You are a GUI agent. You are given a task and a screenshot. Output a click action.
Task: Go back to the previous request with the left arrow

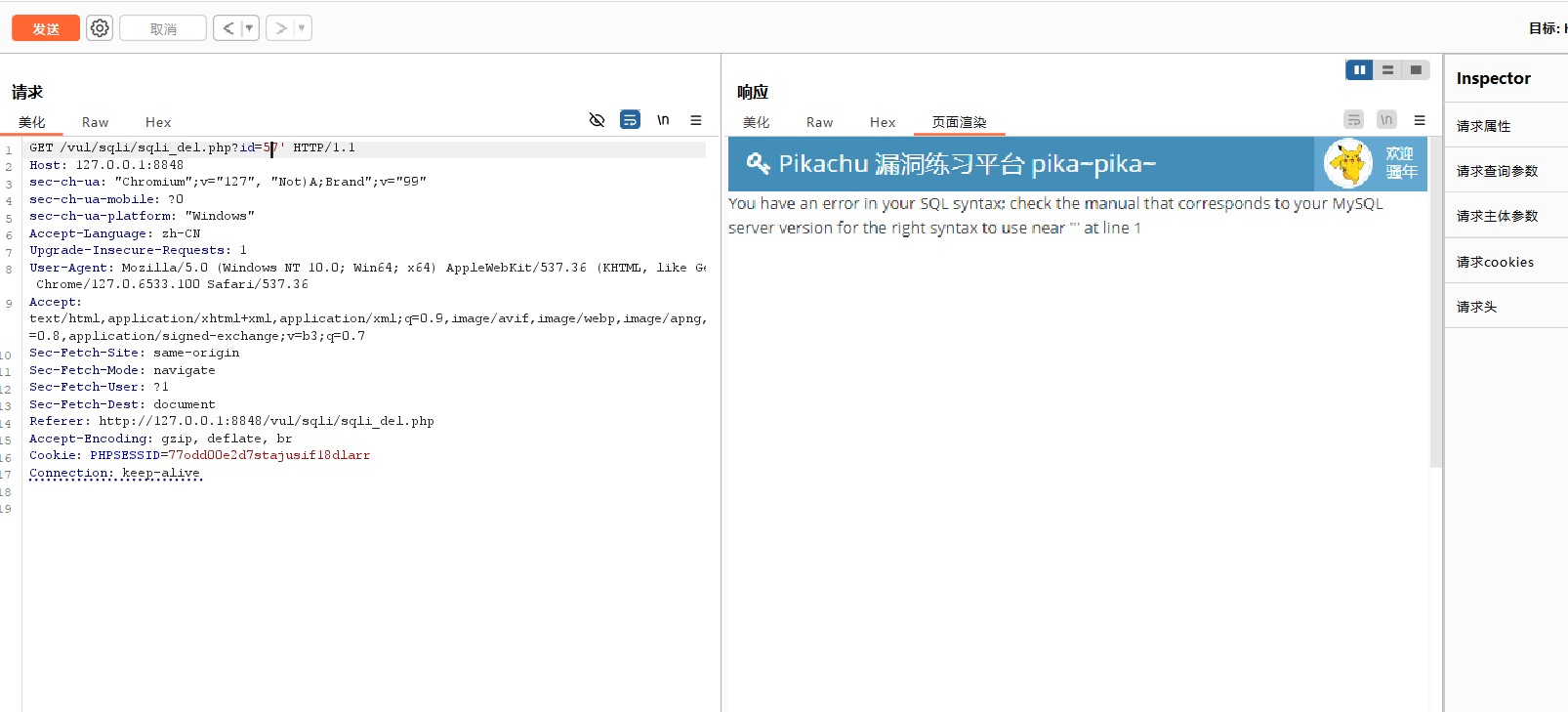coord(227,28)
